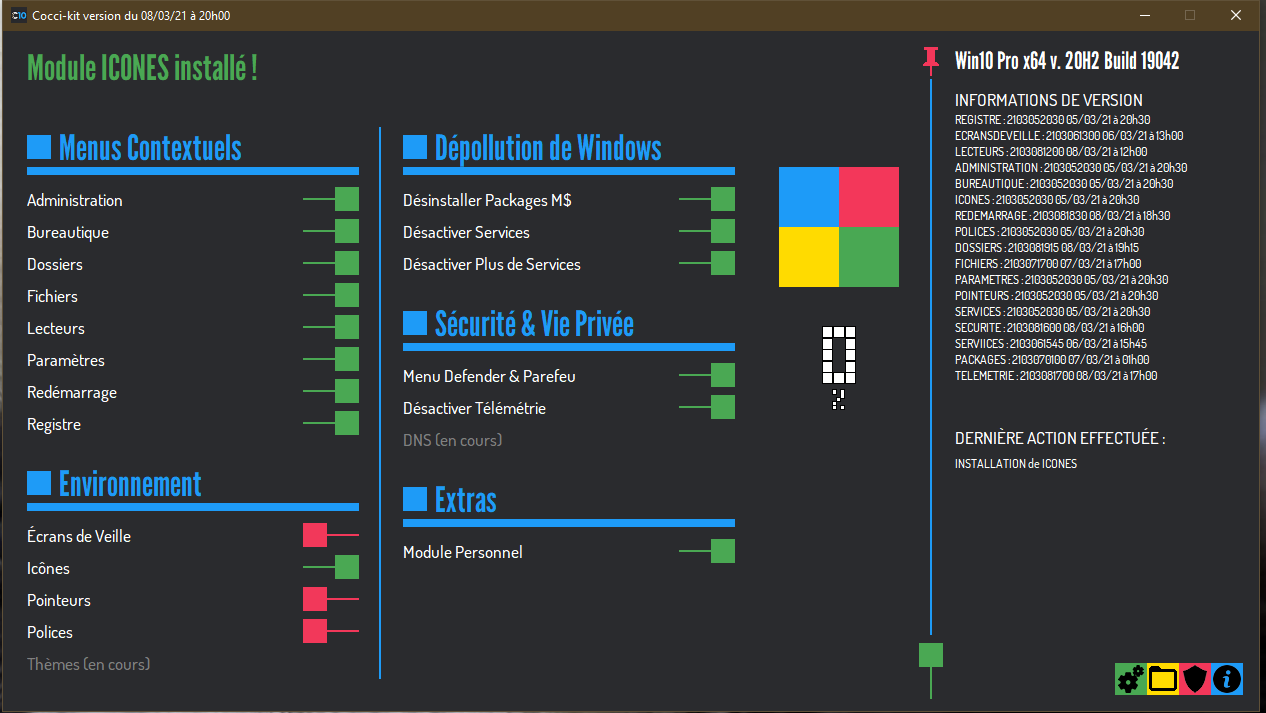Toggle Désinstaller Packages M$ switch

point(707,199)
